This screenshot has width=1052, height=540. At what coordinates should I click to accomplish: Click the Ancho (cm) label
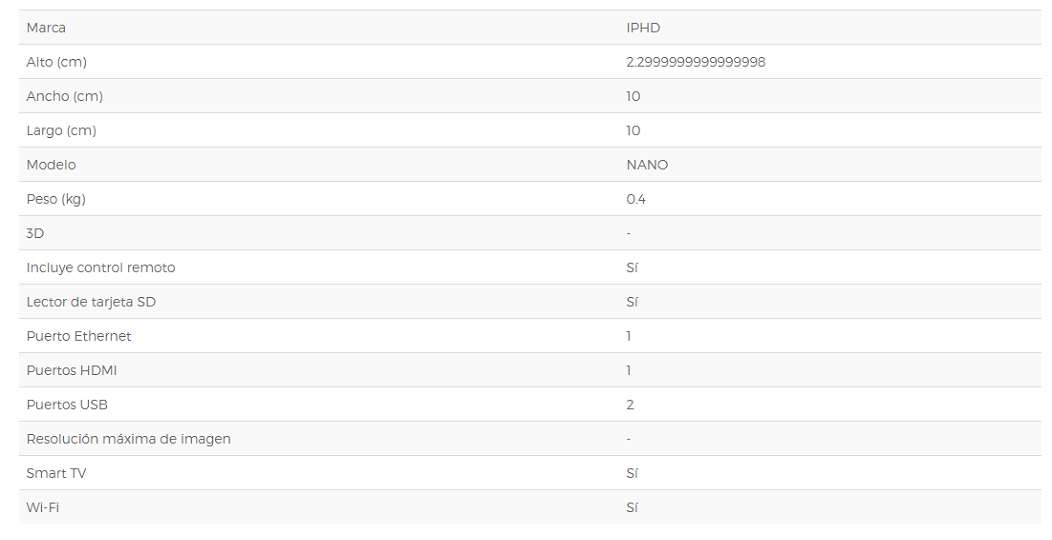pos(64,96)
